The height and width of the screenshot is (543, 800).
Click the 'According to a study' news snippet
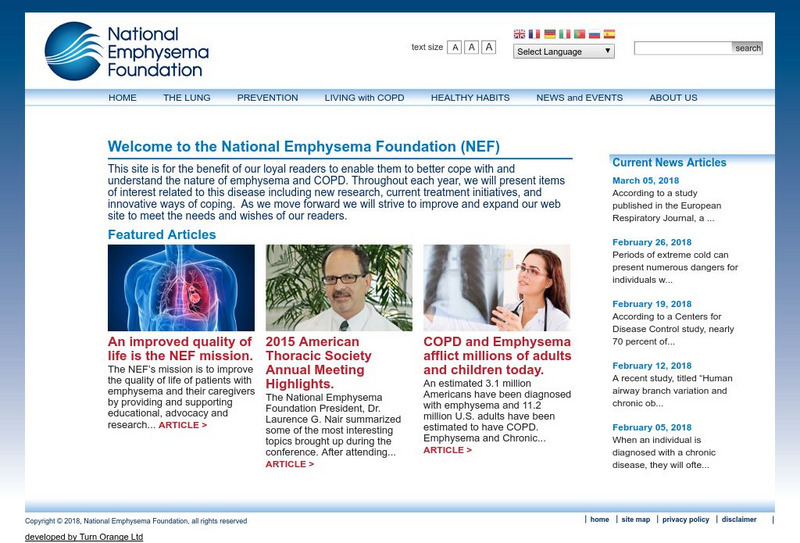click(667, 206)
